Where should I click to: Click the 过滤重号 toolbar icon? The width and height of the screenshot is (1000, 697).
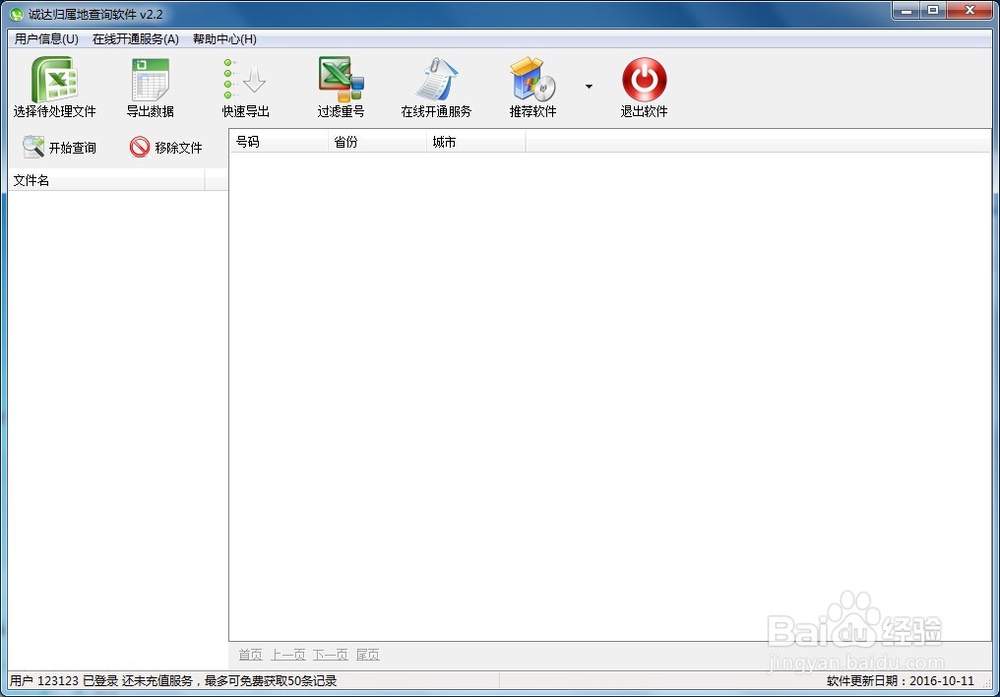341,80
